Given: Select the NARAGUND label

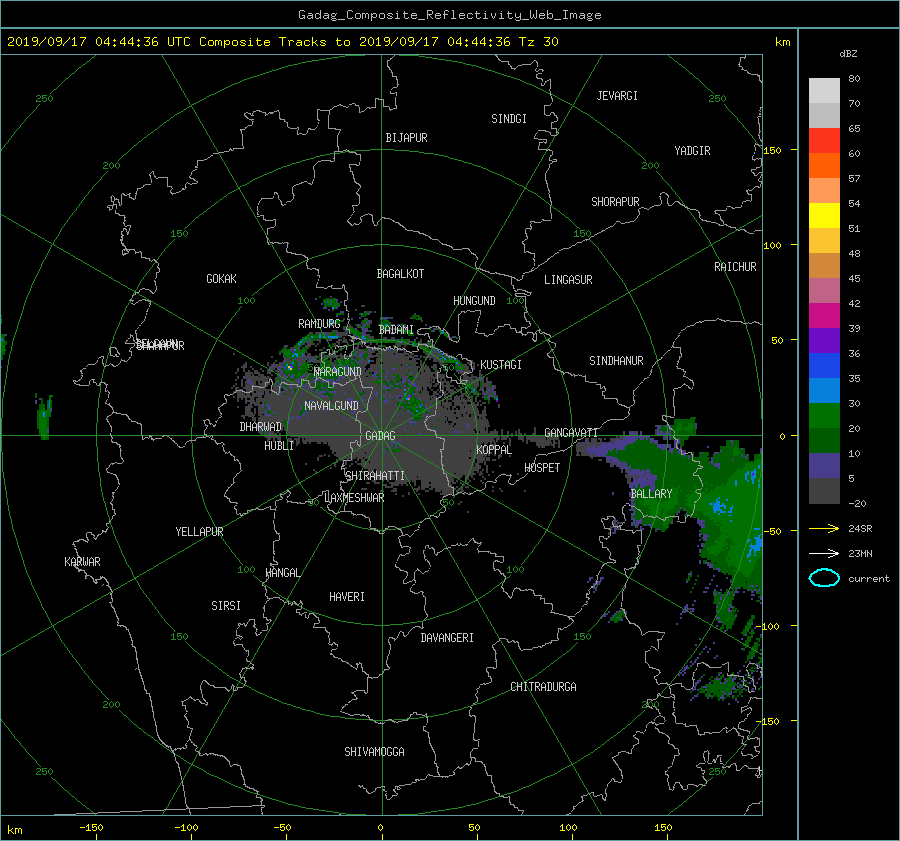Looking at the screenshot, I should pyautogui.click(x=338, y=372).
